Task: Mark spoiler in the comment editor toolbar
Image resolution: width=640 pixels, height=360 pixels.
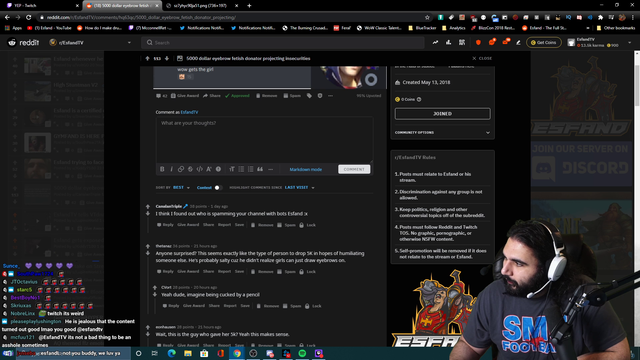Action: point(218,169)
